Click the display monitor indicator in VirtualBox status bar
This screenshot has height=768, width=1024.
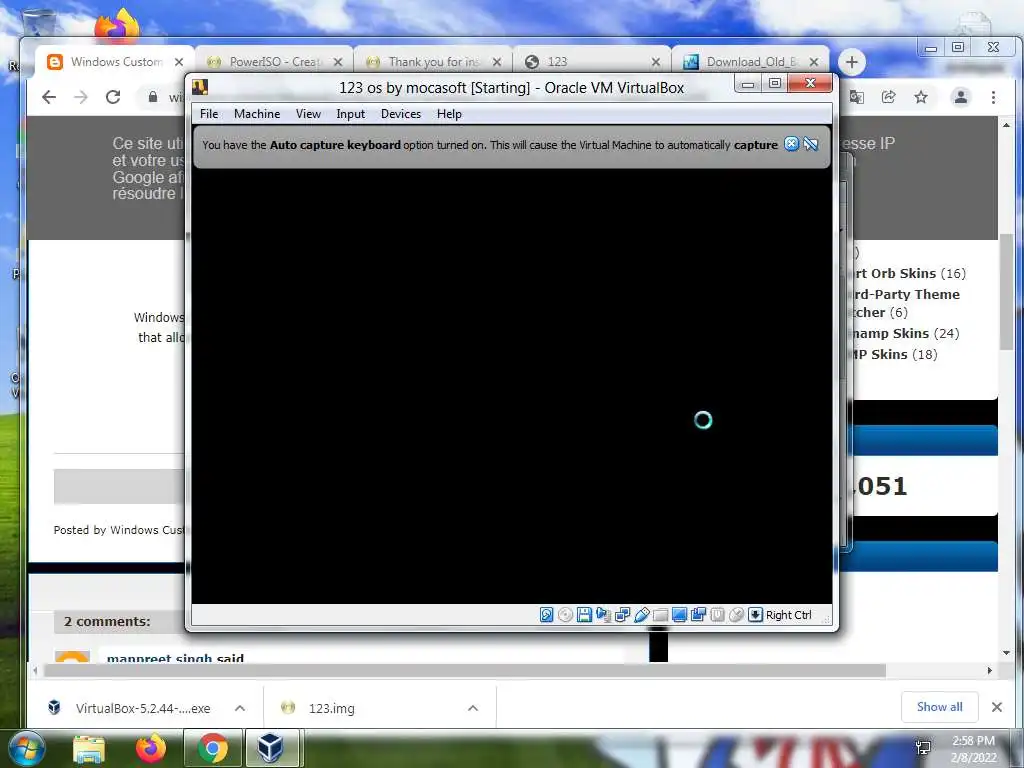[x=679, y=615]
